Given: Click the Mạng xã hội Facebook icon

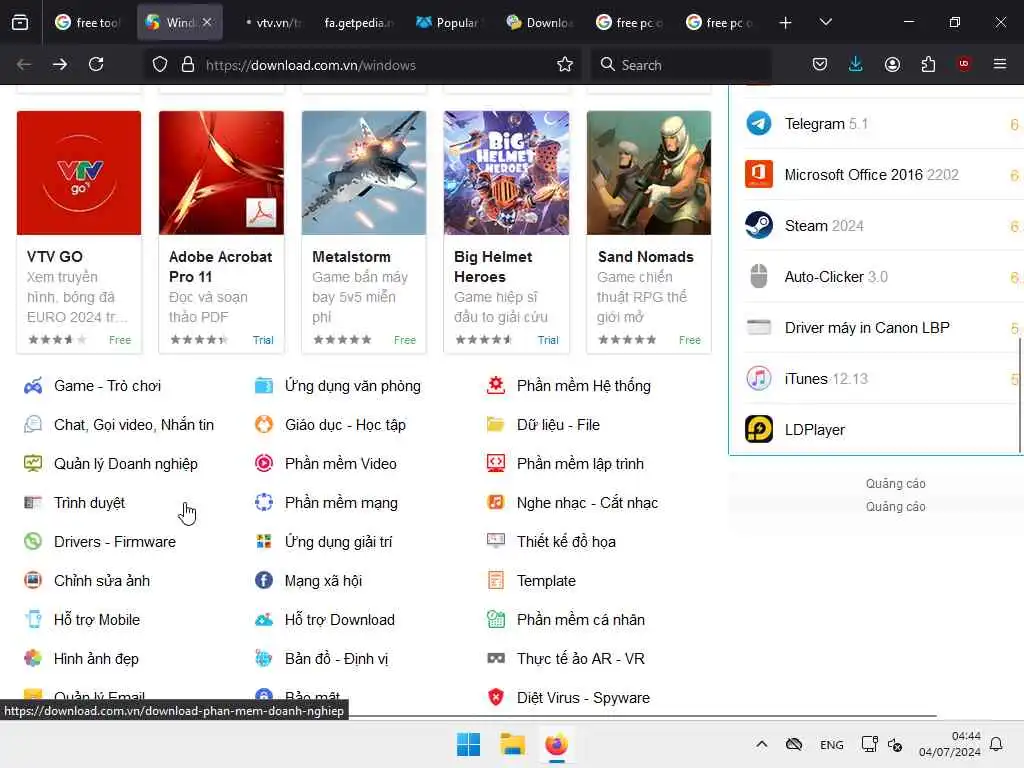Looking at the screenshot, I should [264, 581].
